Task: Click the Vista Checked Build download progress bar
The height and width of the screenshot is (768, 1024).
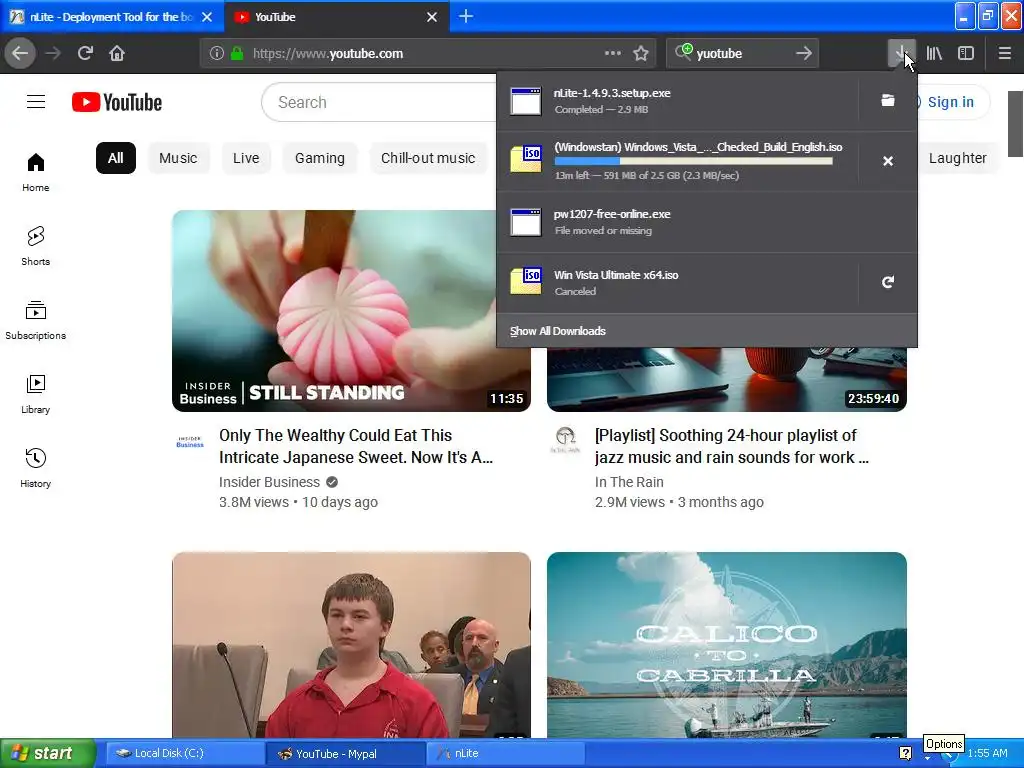Action: [694, 161]
